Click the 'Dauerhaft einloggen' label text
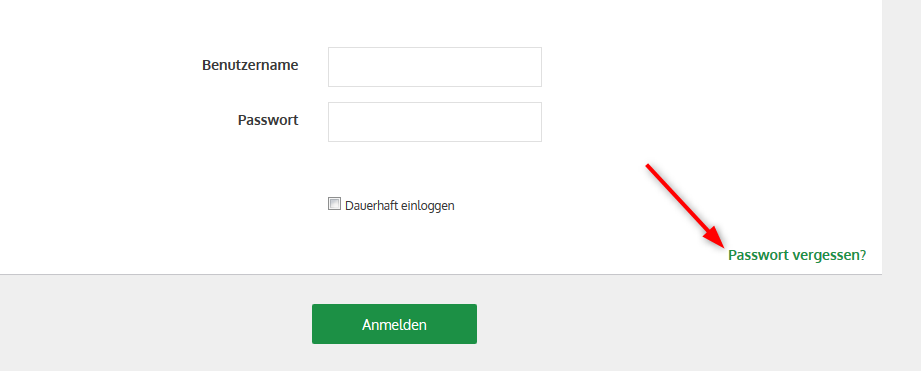 click(400, 205)
